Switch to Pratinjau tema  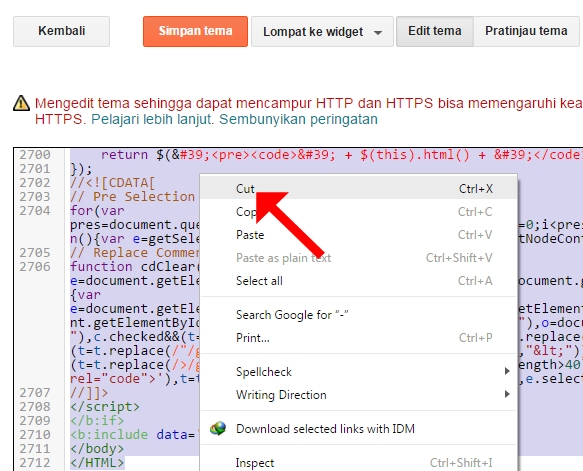(x=526, y=31)
